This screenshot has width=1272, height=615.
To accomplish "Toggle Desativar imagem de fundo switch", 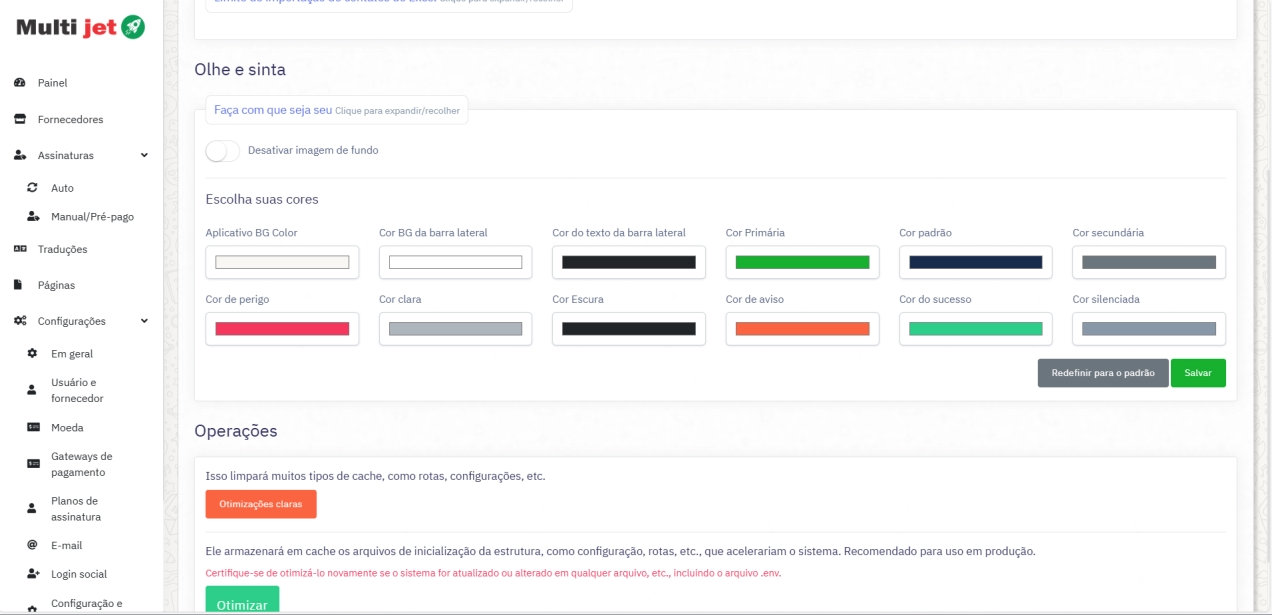I will (222, 151).
